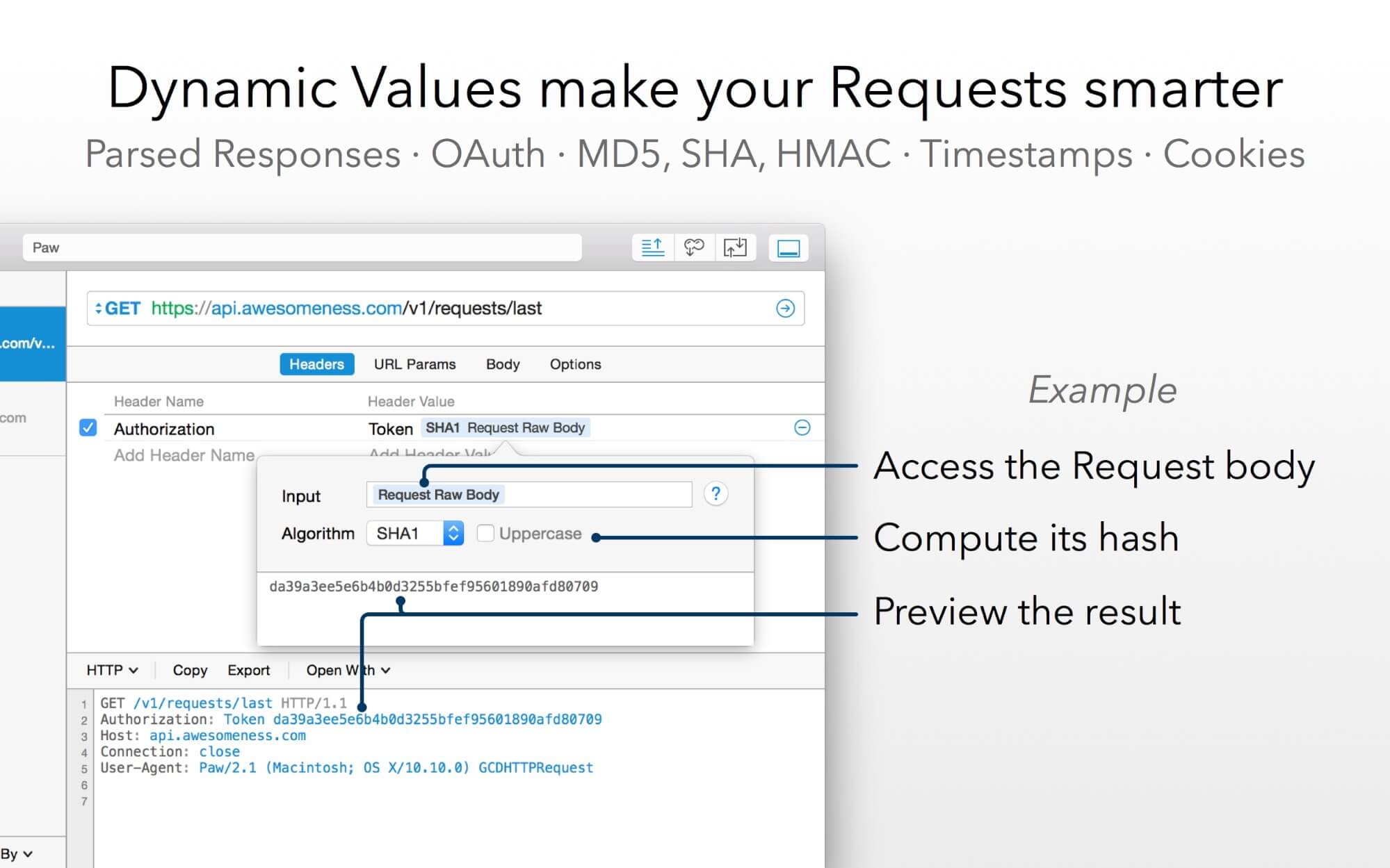Screen dimensions: 1390x868
Task: Click the User-Agent line in preview
Action: pyautogui.click(x=346, y=767)
